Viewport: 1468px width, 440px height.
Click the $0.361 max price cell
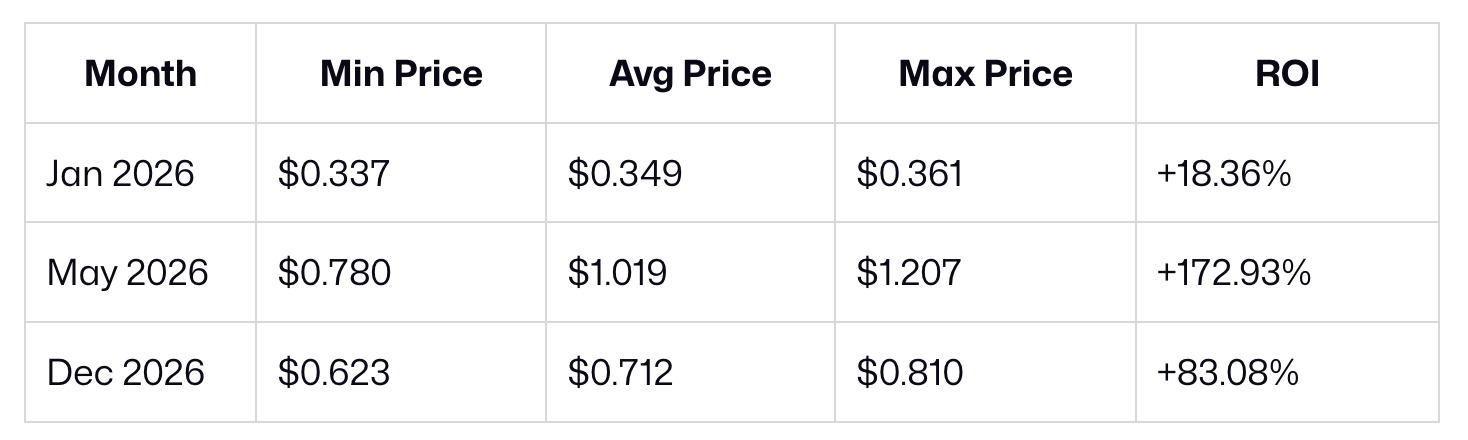[909, 174]
